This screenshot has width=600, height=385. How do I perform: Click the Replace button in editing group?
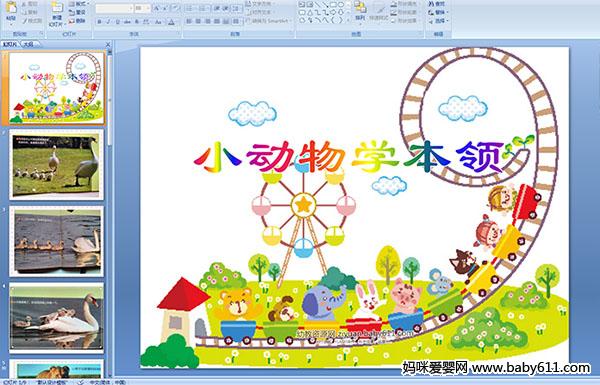coord(437,12)
